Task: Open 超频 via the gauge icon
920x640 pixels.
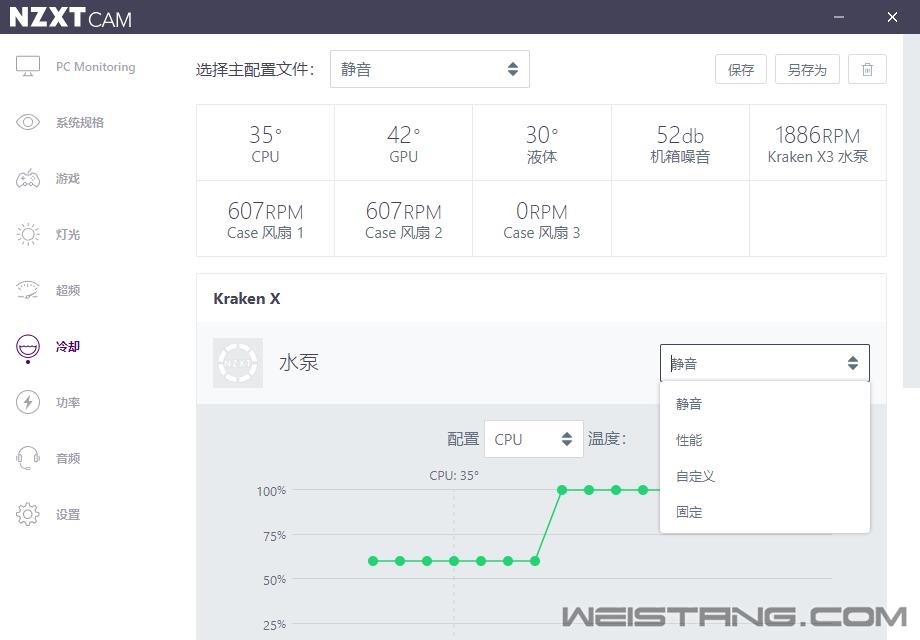Action: point(28,290)
